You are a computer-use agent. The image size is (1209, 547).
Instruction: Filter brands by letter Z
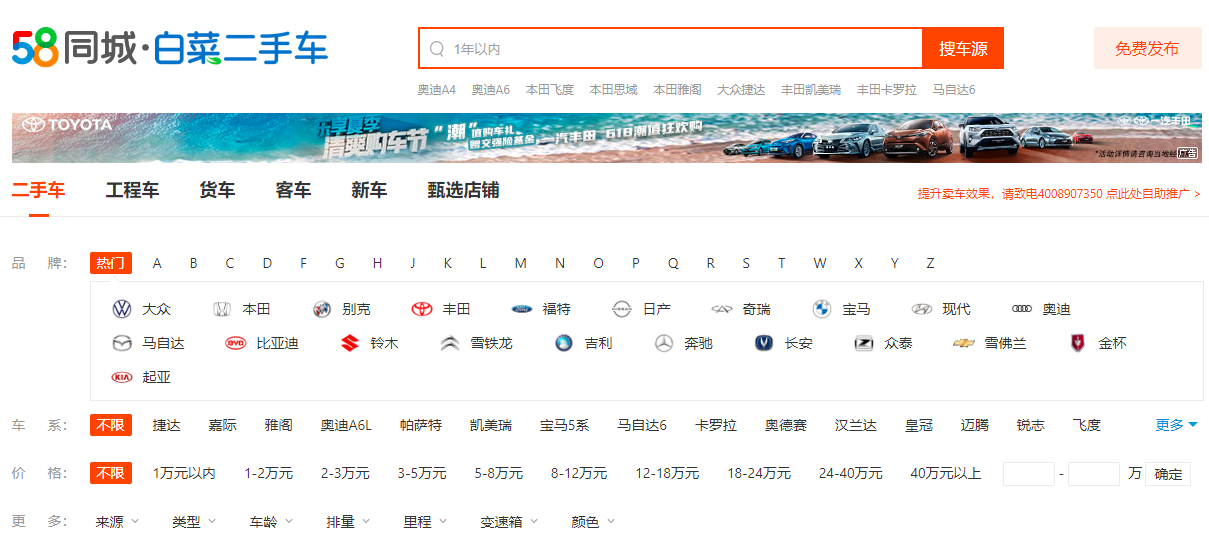click(930, 263)
